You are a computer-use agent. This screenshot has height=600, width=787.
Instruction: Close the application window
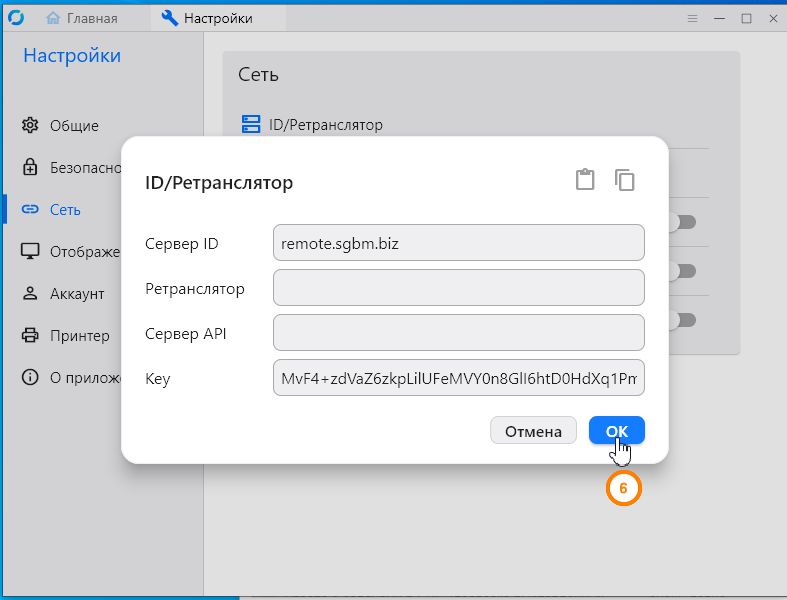[x=773, y=19]
